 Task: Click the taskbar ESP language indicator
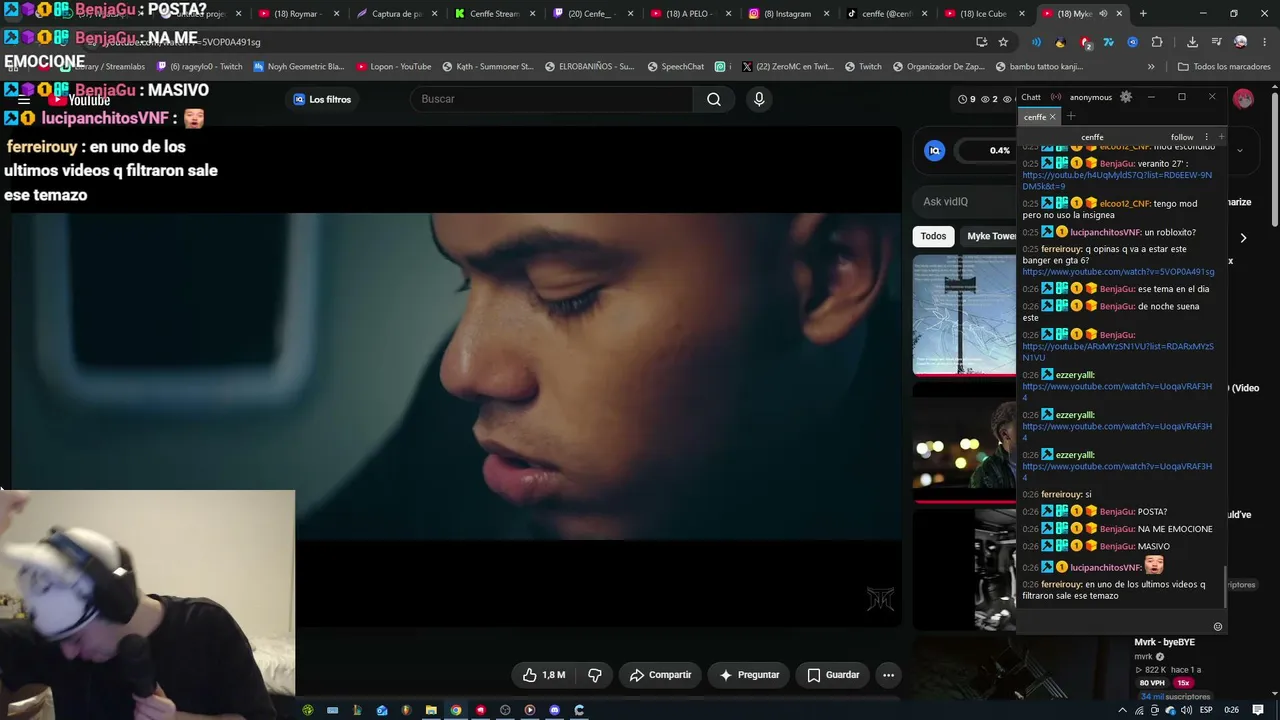[x=1206, y=710]
